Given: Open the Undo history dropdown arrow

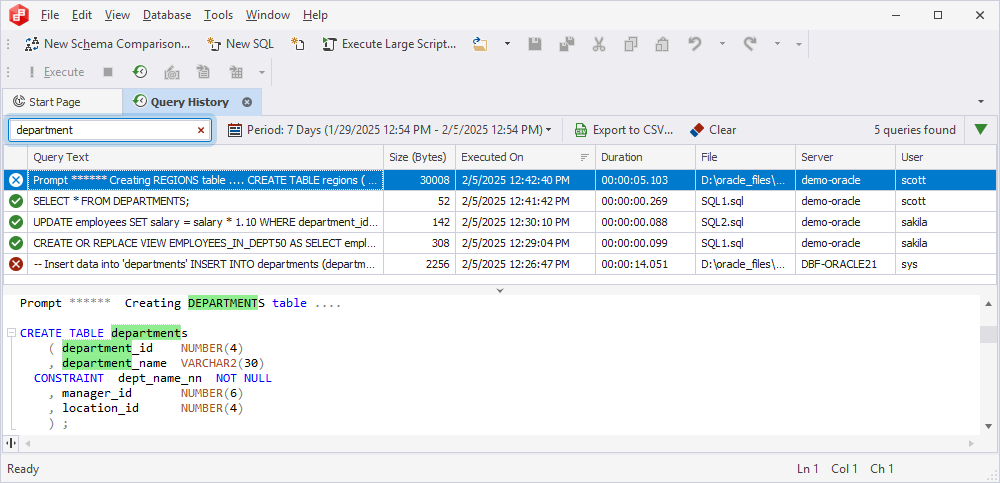Looking at the screenshot, I should pyautogui.click(x=723, y=44).
